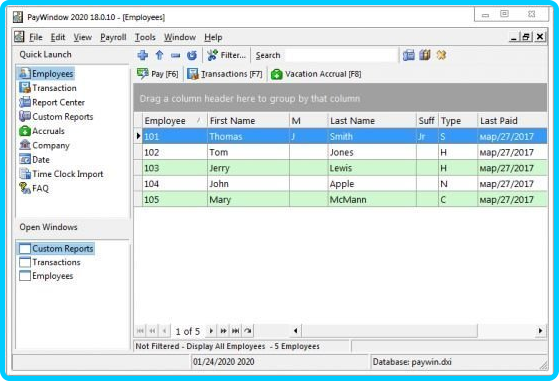559x381 pixels.
Task: Select employee 101 cell
Action: (x=175, y=137)
